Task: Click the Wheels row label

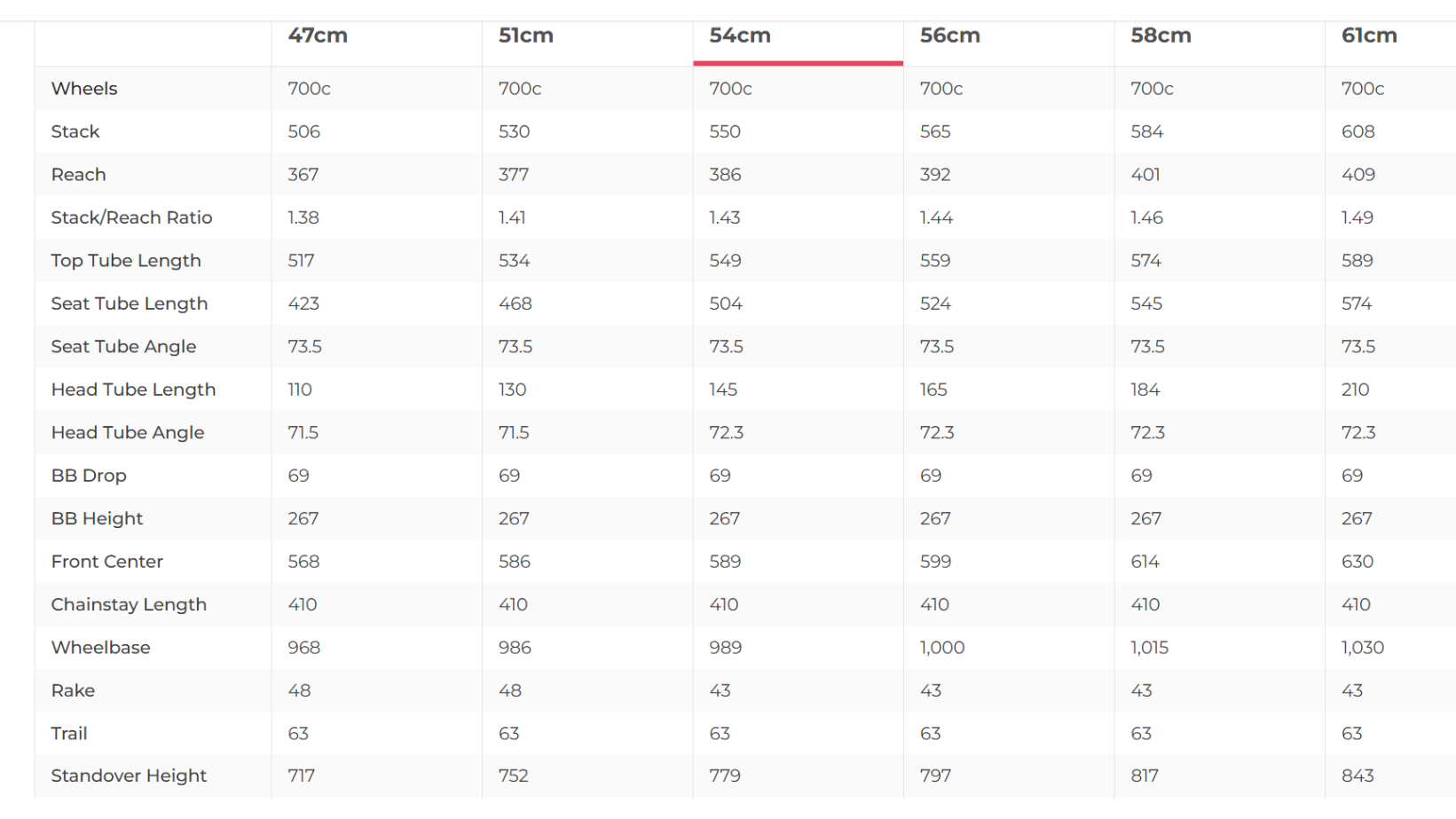Action: 84,89
